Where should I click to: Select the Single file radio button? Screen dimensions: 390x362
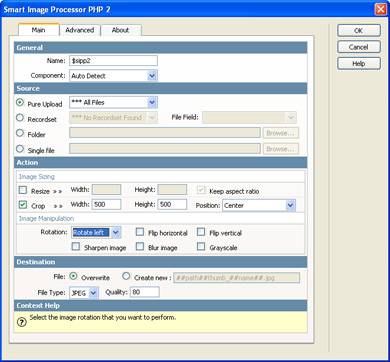click(20, 149)
